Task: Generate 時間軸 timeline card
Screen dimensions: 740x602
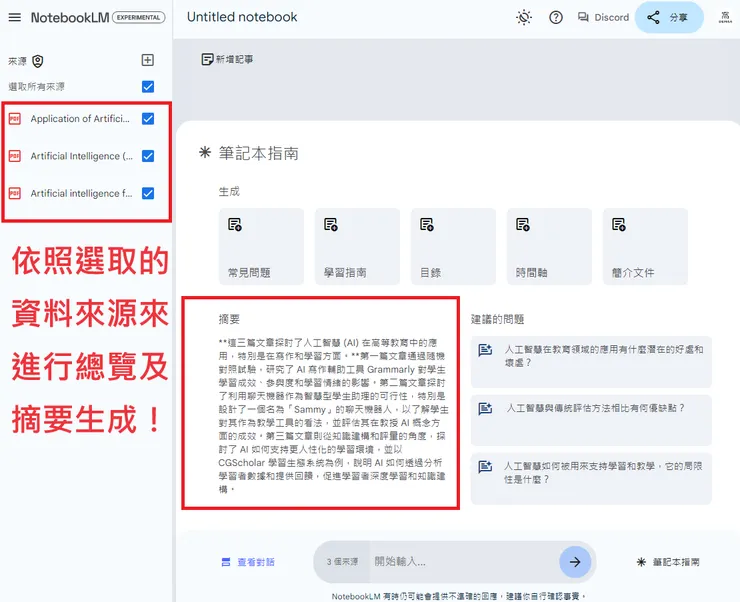Action: click(549, 246)
